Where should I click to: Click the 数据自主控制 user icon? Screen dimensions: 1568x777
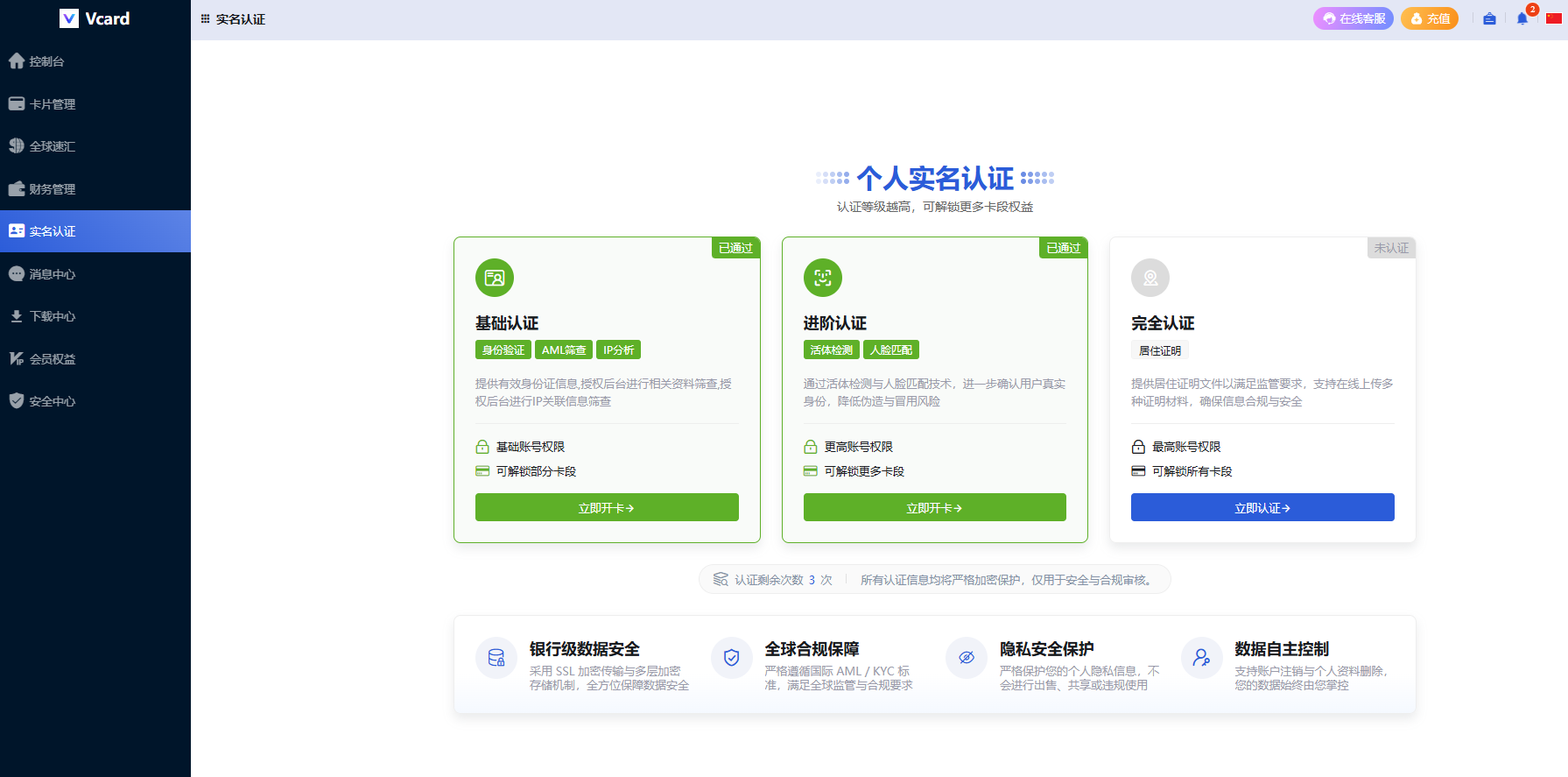point(1202,658)
